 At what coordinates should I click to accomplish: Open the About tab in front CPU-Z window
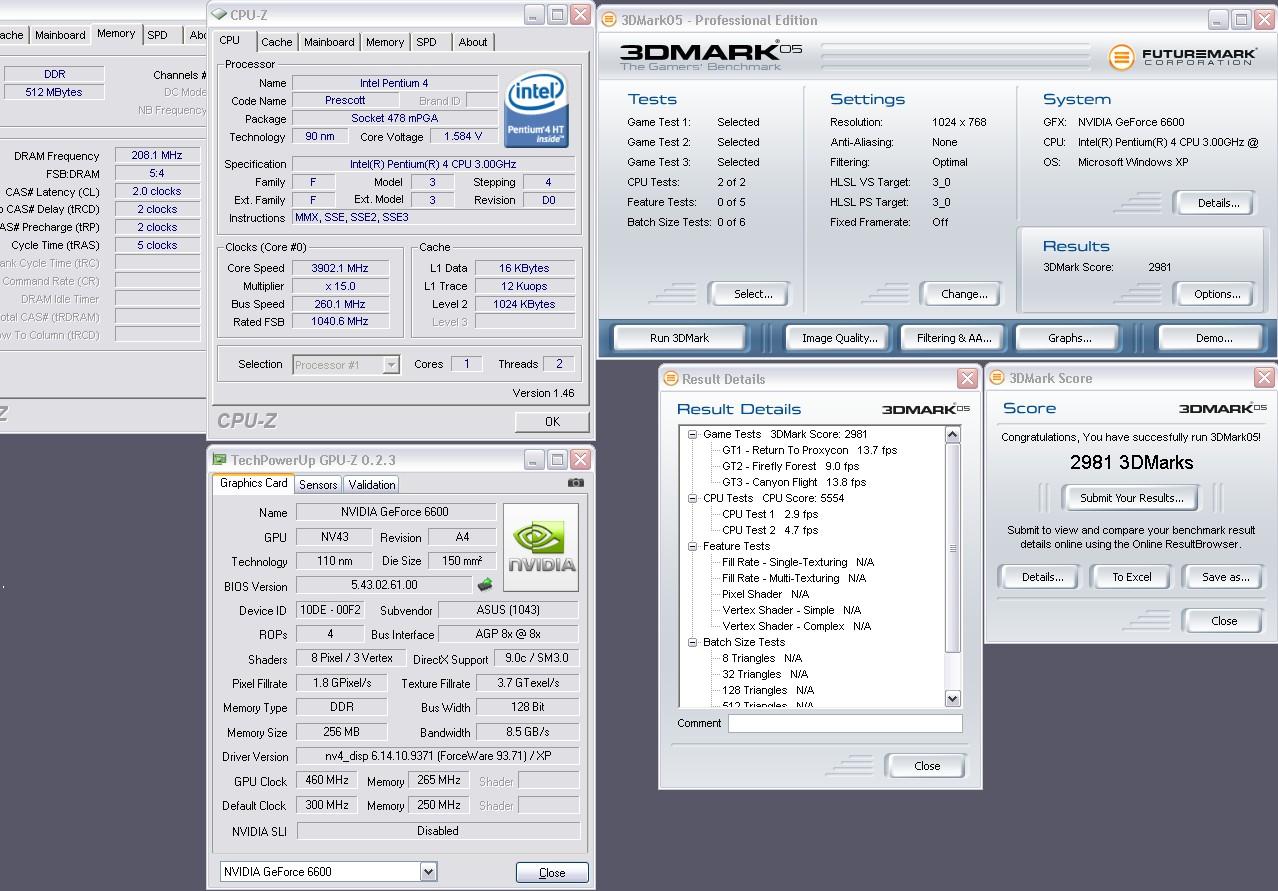pyautogui.click(x=473, y=42)
